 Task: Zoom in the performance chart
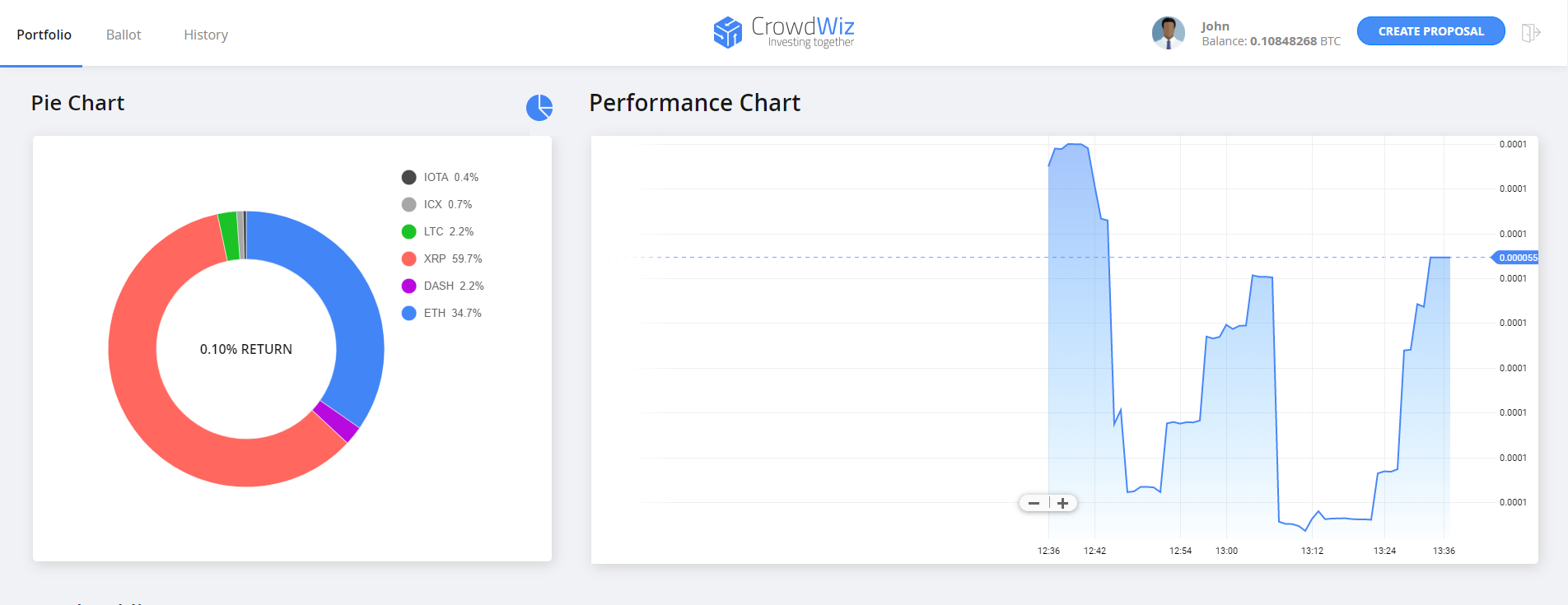click(1063, 503)
